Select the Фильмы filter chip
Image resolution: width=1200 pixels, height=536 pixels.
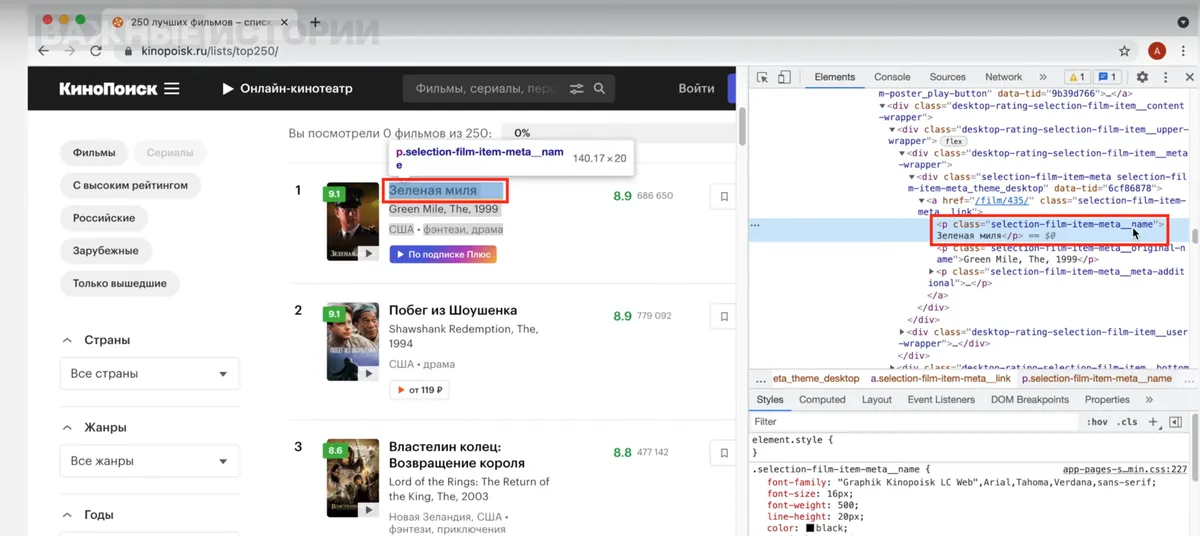click(94, 153)
